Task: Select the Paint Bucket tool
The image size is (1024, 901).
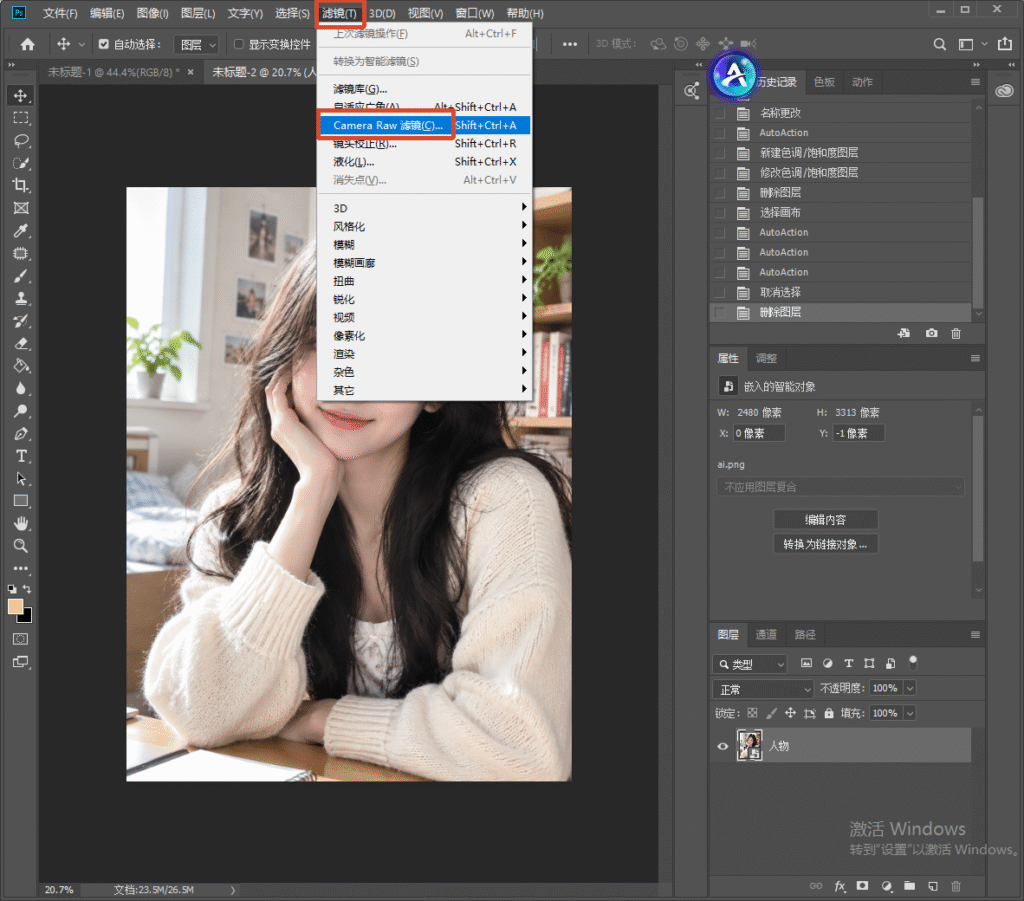Action: click(21, 366)
